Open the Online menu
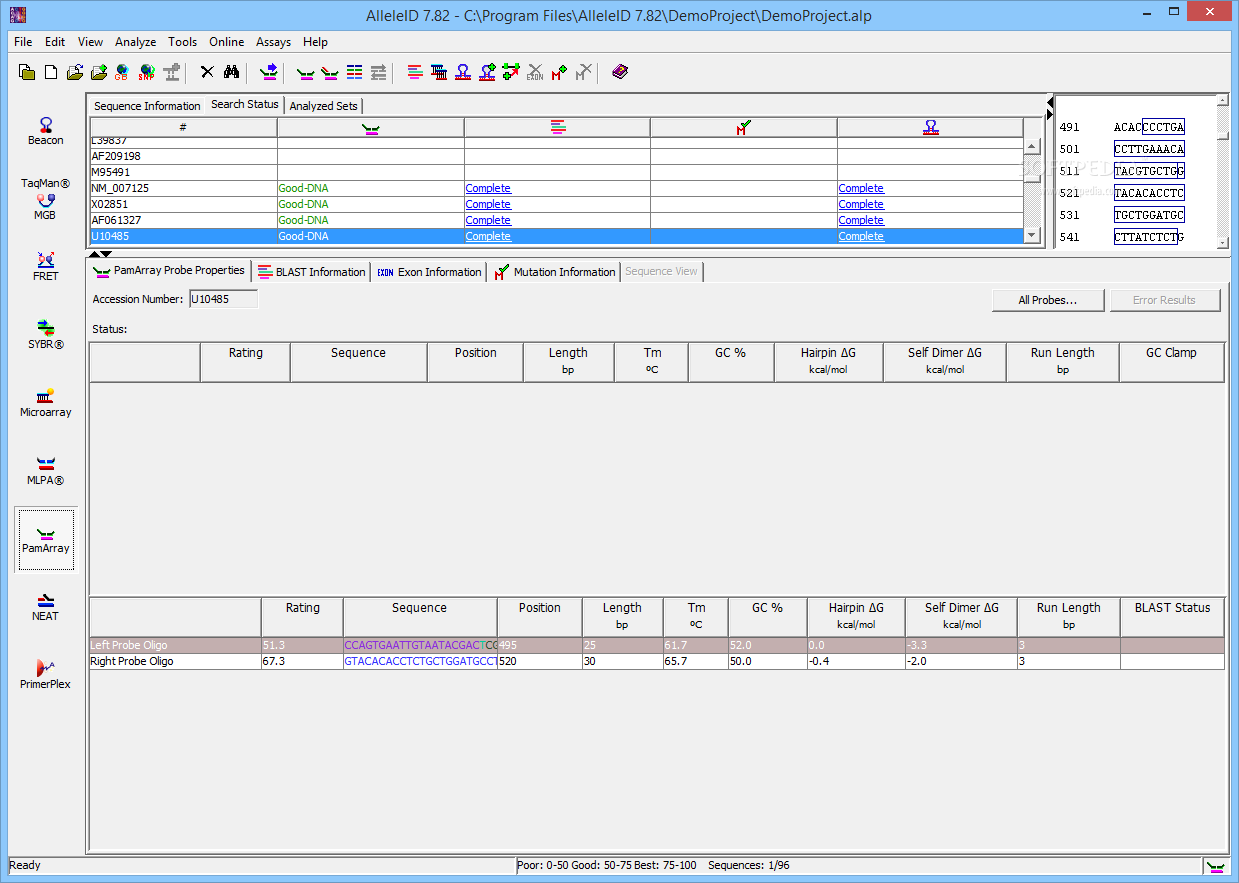 click(227, 42)
